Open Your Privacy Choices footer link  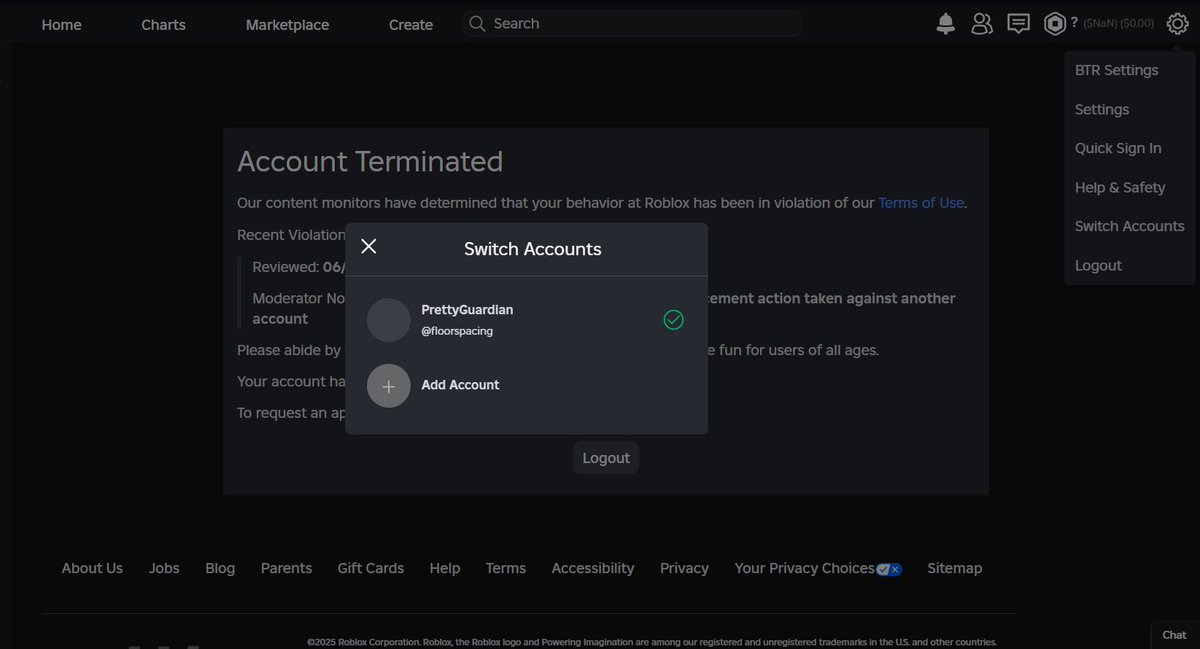[x=805, y=568]
